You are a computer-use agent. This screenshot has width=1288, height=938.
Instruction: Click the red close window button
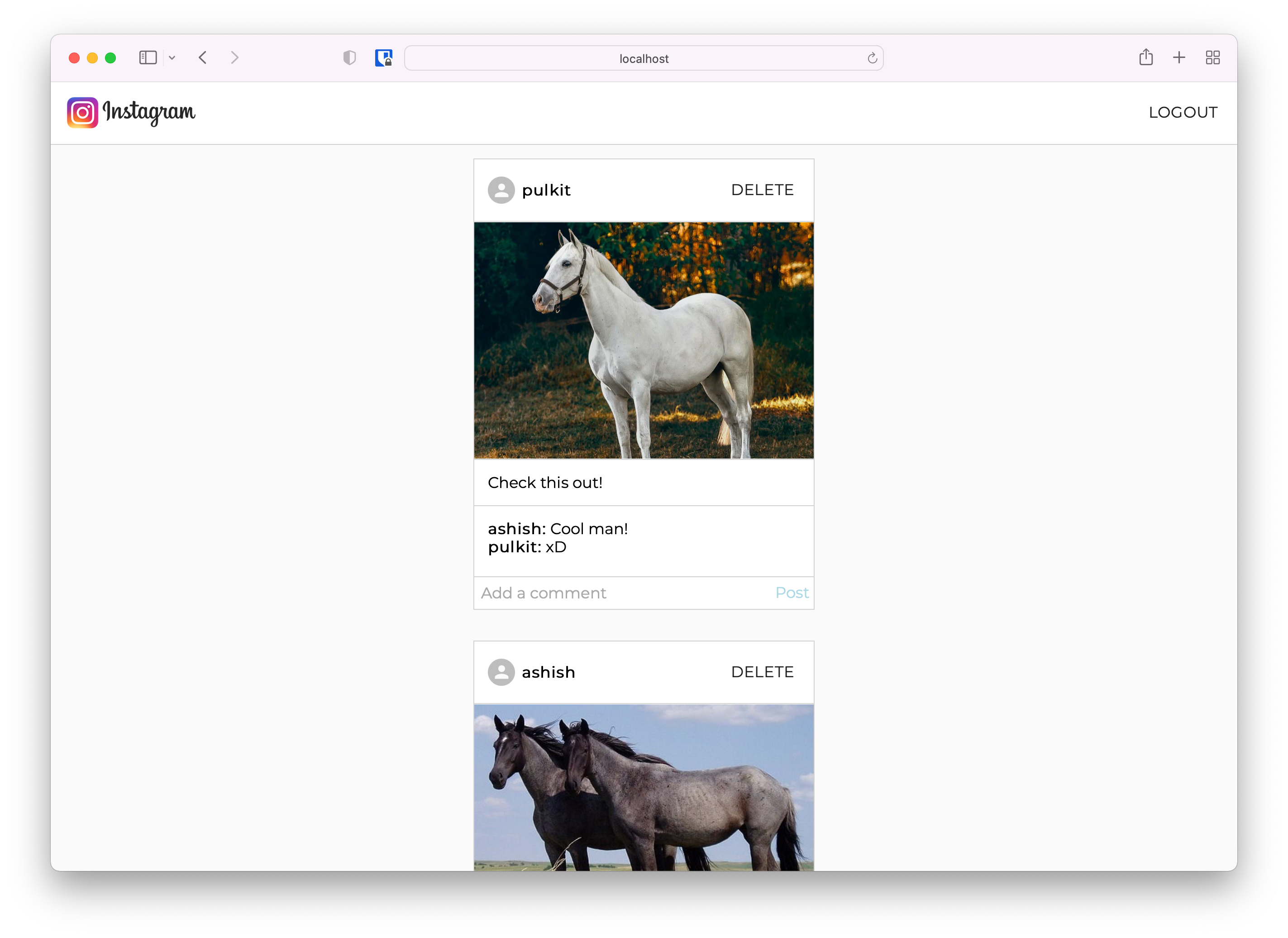click(74, 58)
